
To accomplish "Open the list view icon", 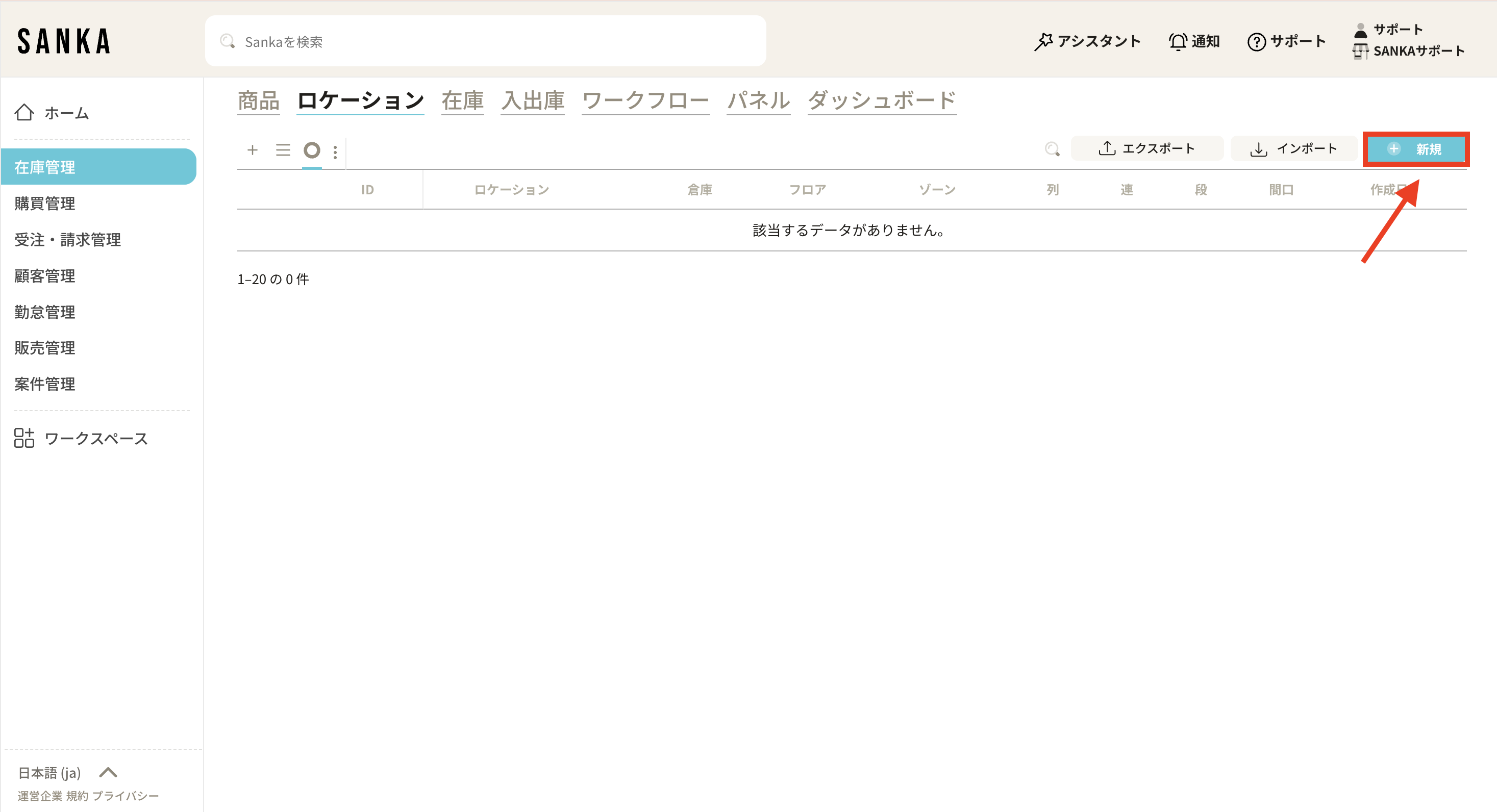I will click(283, 150).
